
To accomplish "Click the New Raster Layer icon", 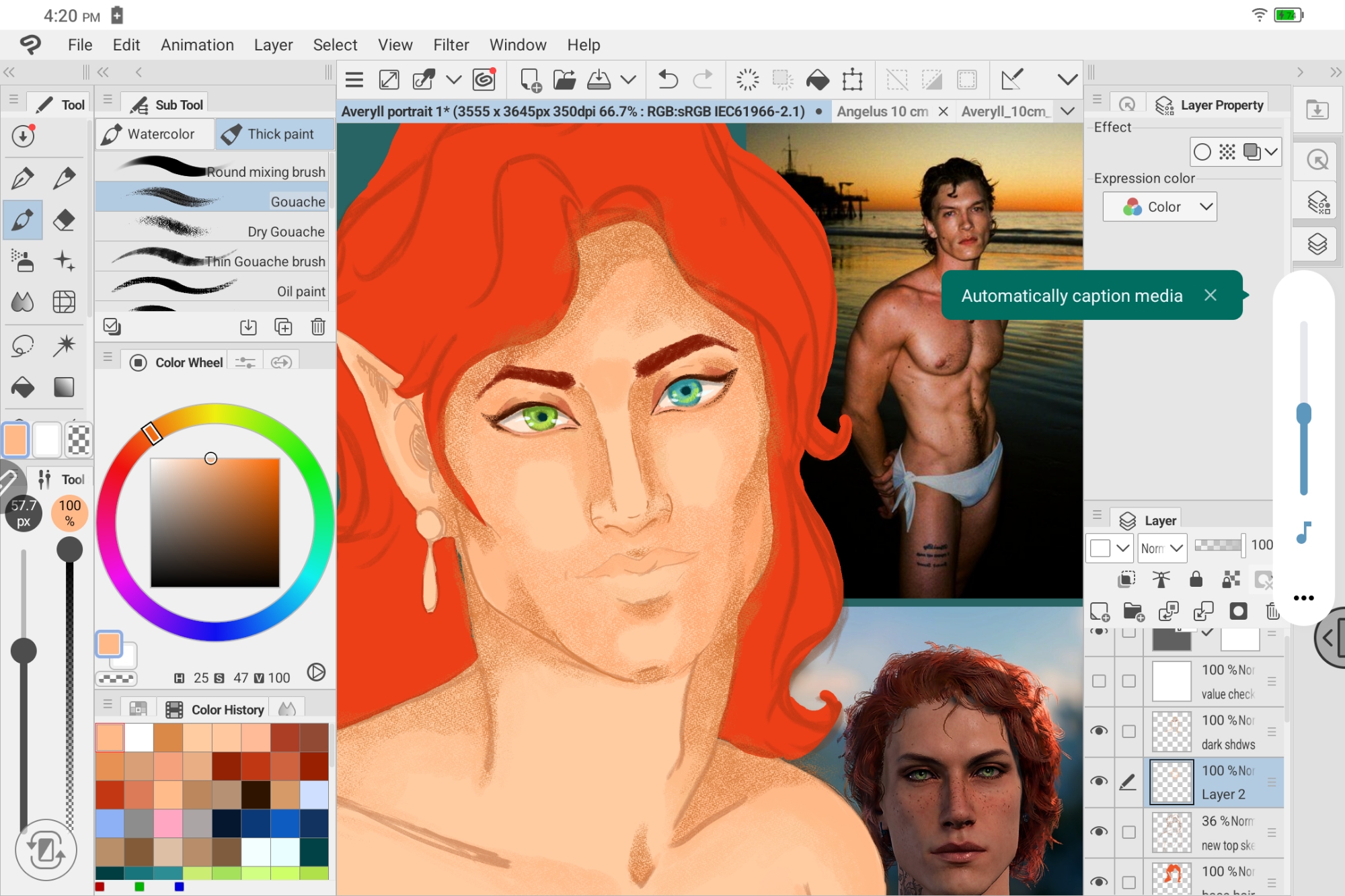I will point(1100,612).
